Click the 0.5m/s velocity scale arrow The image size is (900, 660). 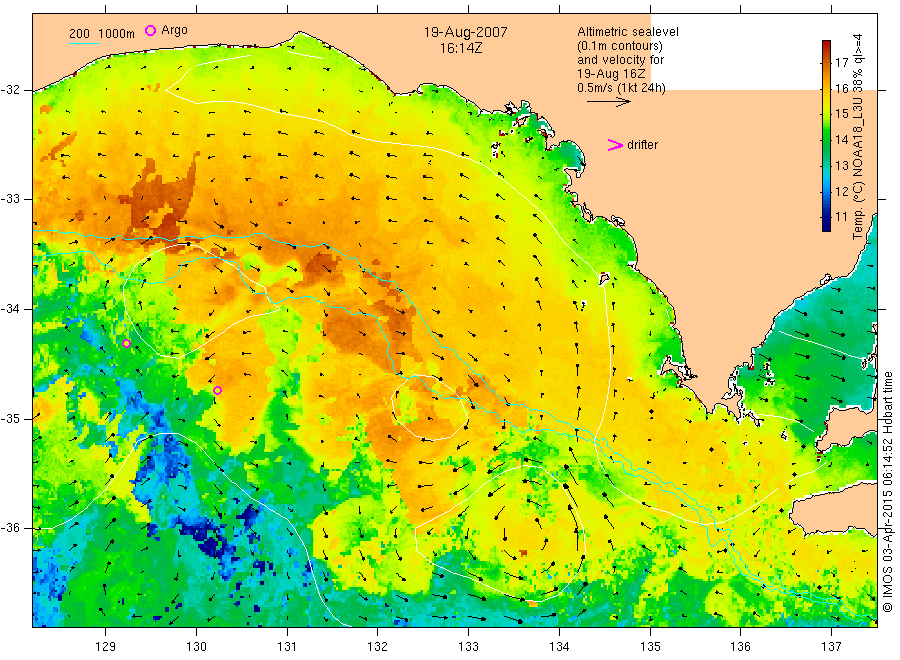608,102
